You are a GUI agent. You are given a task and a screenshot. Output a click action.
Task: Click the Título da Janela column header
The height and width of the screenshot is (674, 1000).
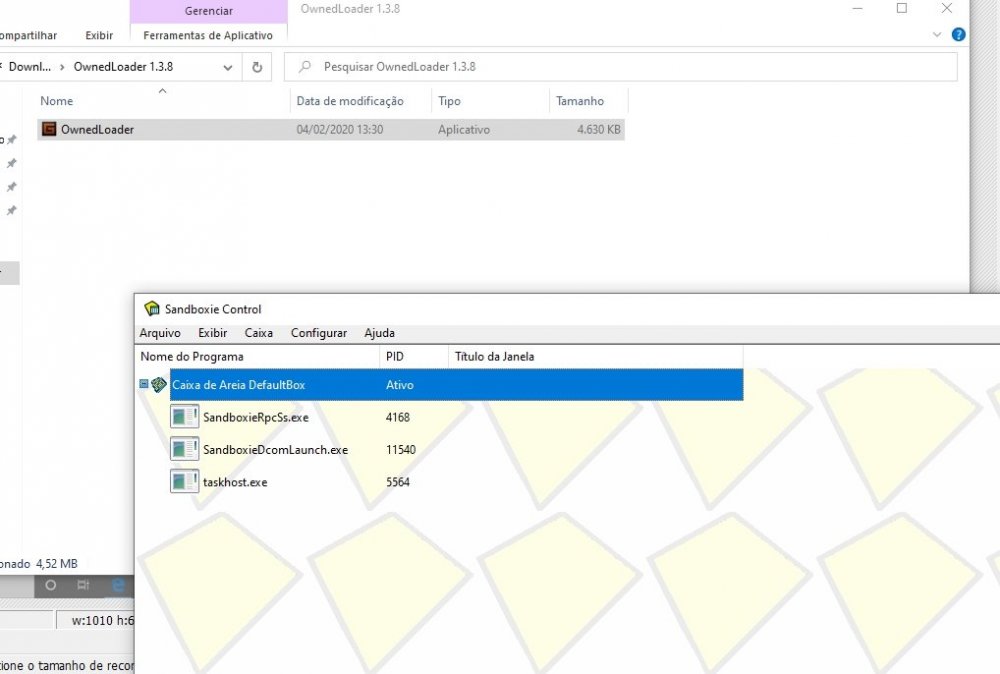(494, 356)
